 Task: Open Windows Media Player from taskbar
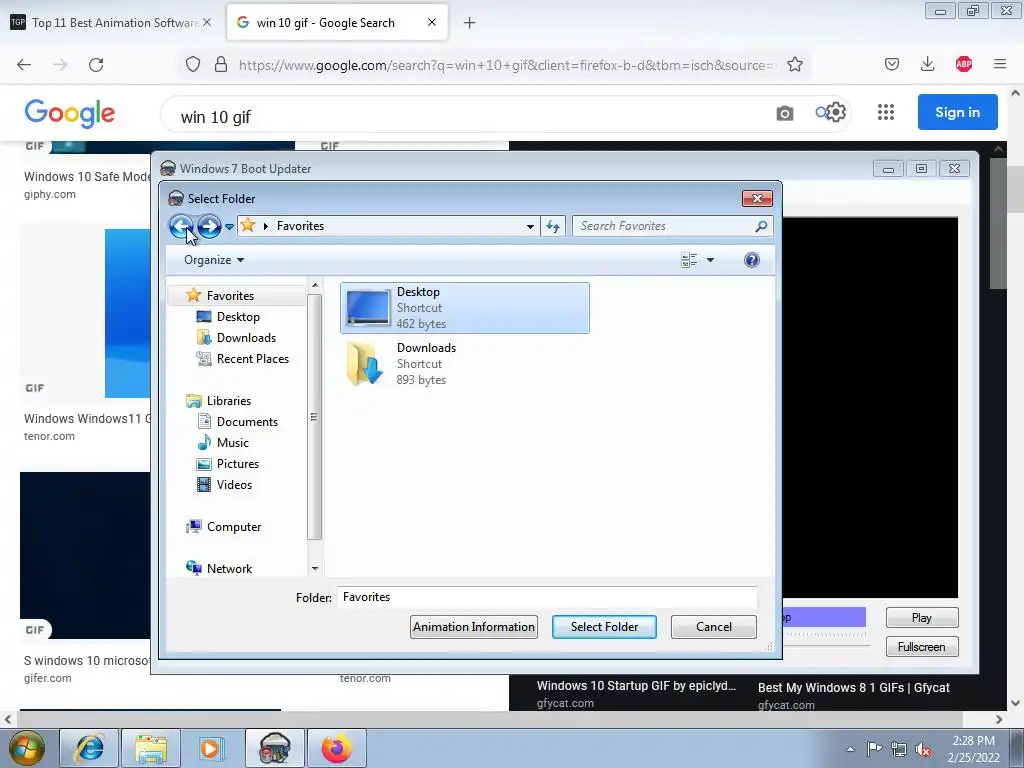pyautogui.click(x=212, y=748)
